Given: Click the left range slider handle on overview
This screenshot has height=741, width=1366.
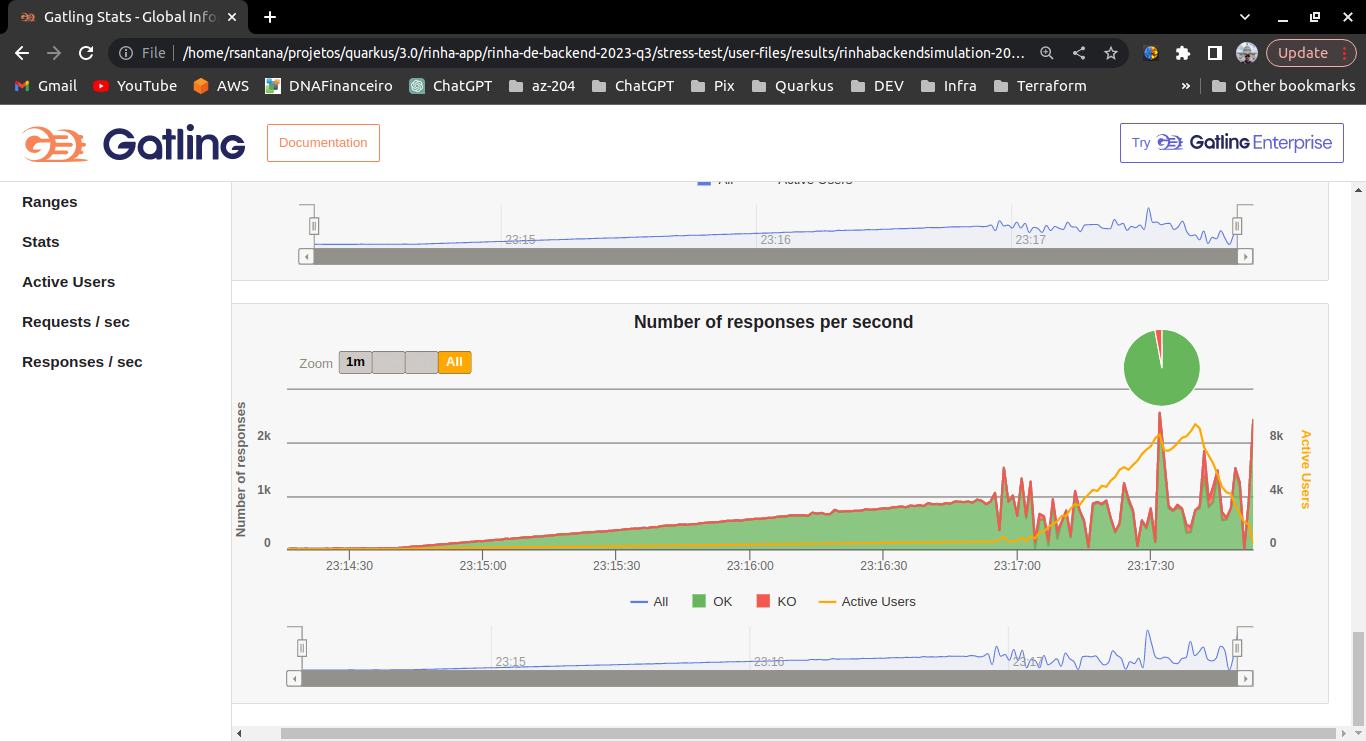Looking at the screenshot, I should [301, 647].
